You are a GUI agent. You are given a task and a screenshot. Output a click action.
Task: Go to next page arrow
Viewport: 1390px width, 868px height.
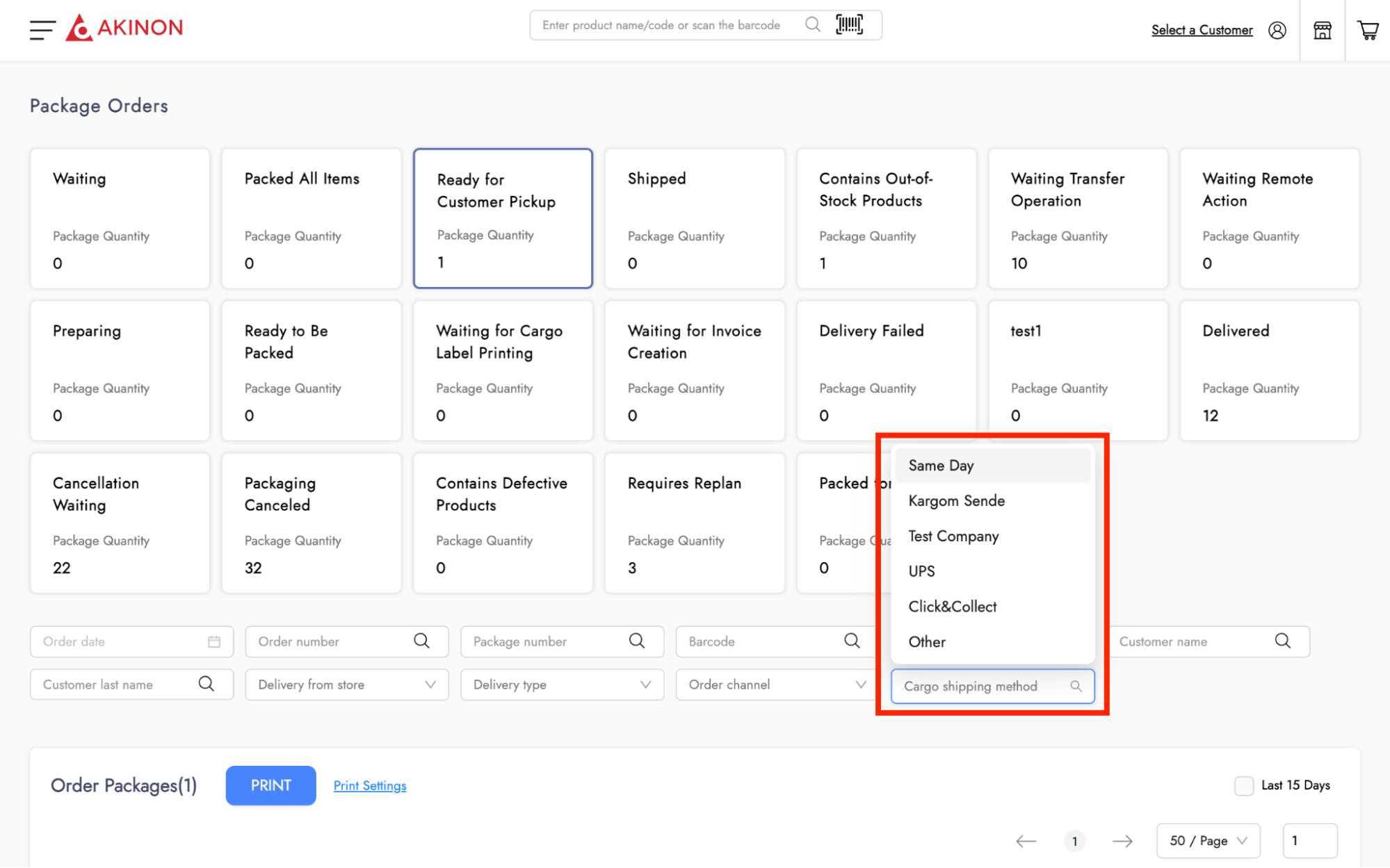coord(1122,841)
